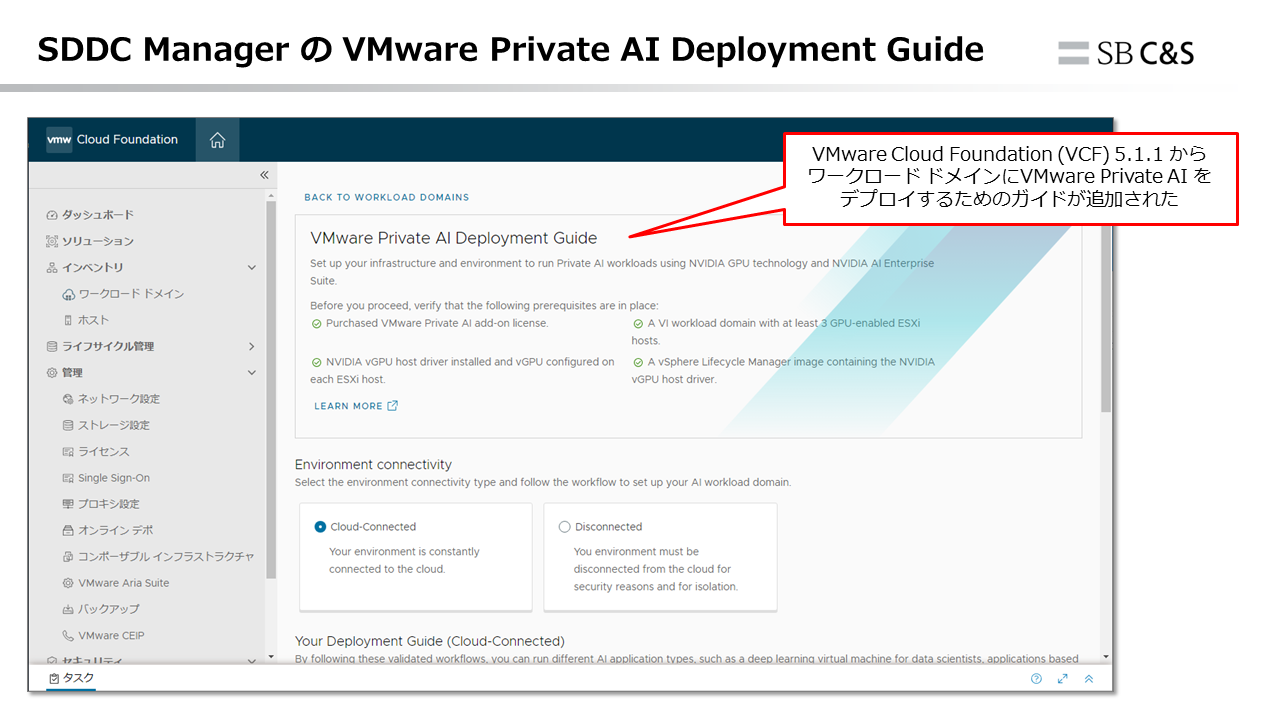Click main content scrollbar down arrow

coord(1105,657)
